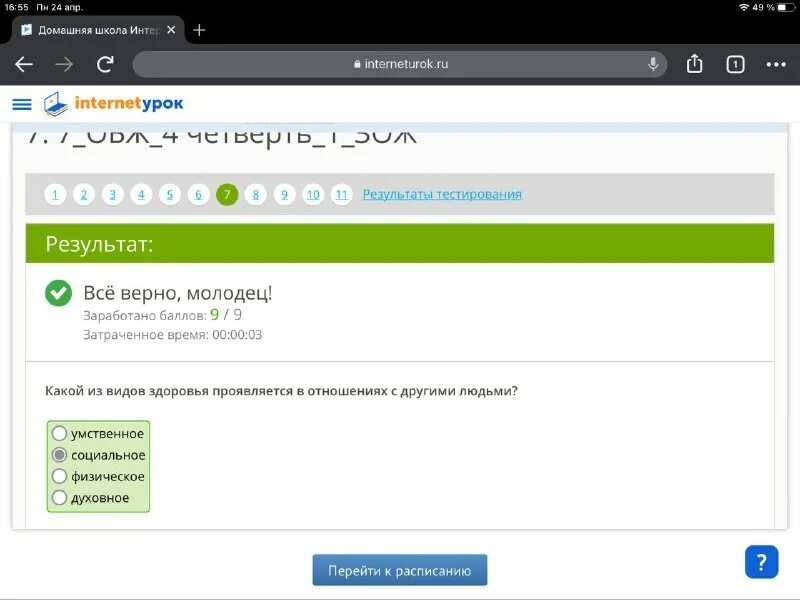
Task: Open the blue help question mark
Action: (760, 563)
